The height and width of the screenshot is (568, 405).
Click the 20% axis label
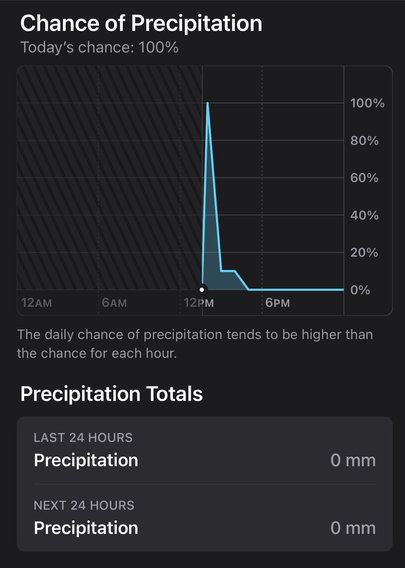tap(364, 252)
